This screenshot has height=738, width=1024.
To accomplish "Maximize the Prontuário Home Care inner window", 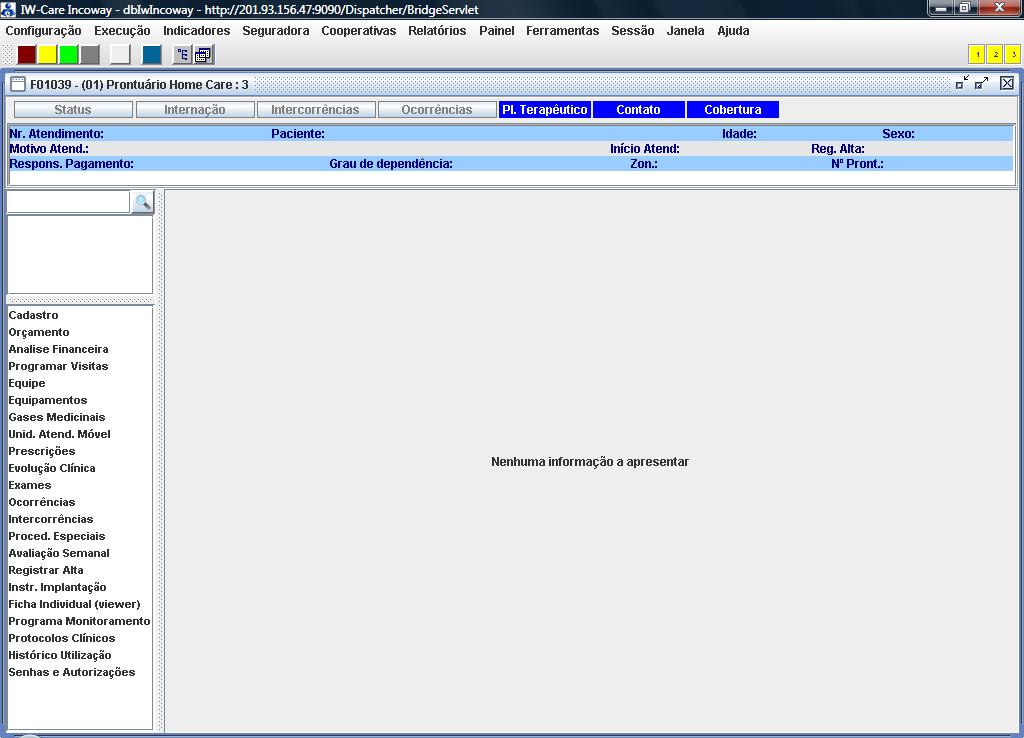I will 982,83.
